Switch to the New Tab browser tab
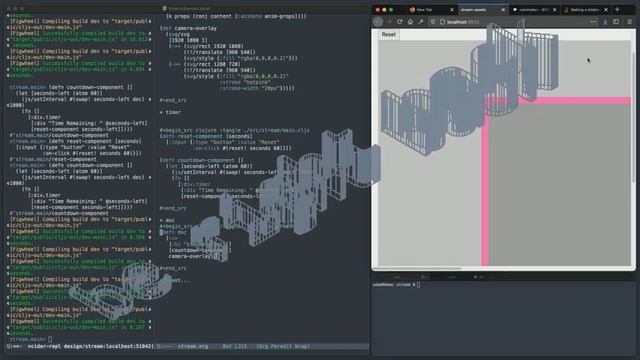The width and height of the screenshot is (640, 360). (432, 9)
